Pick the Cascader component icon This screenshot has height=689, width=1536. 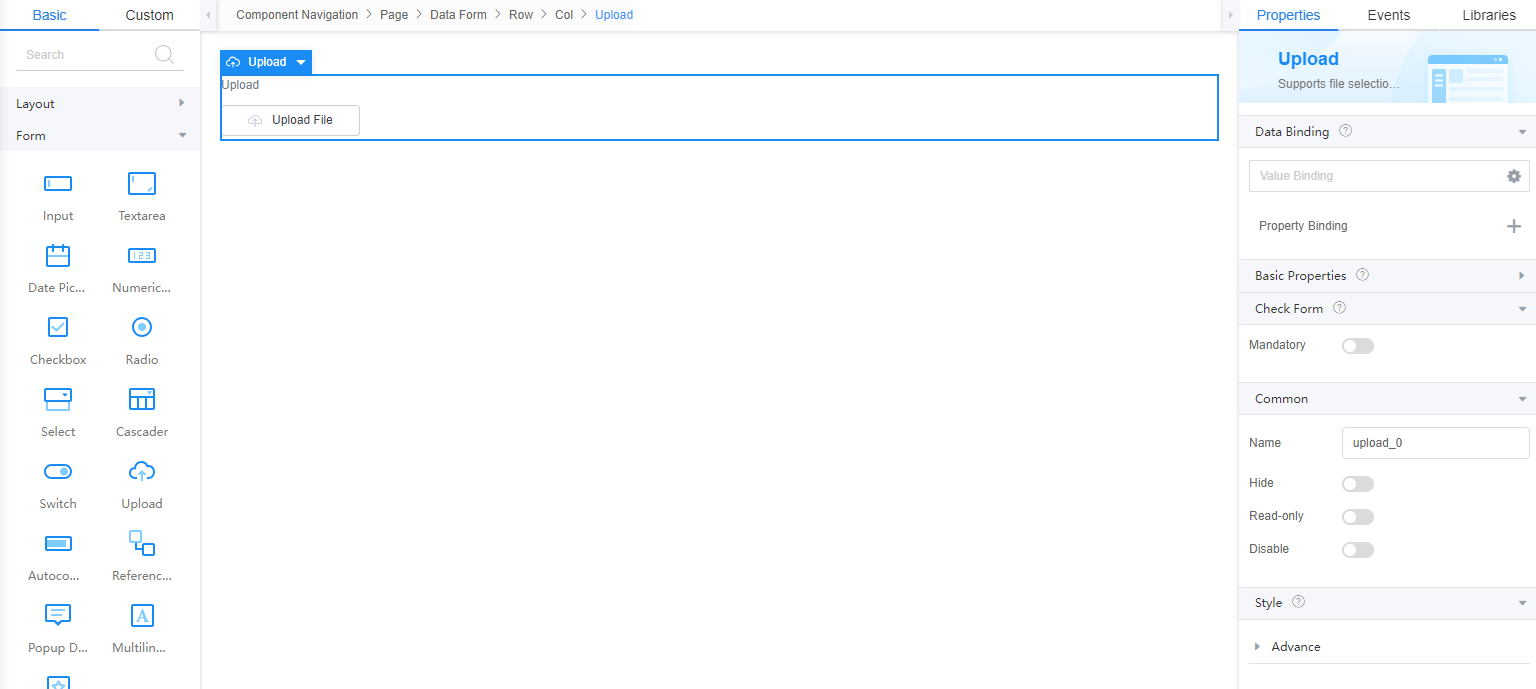142,399
